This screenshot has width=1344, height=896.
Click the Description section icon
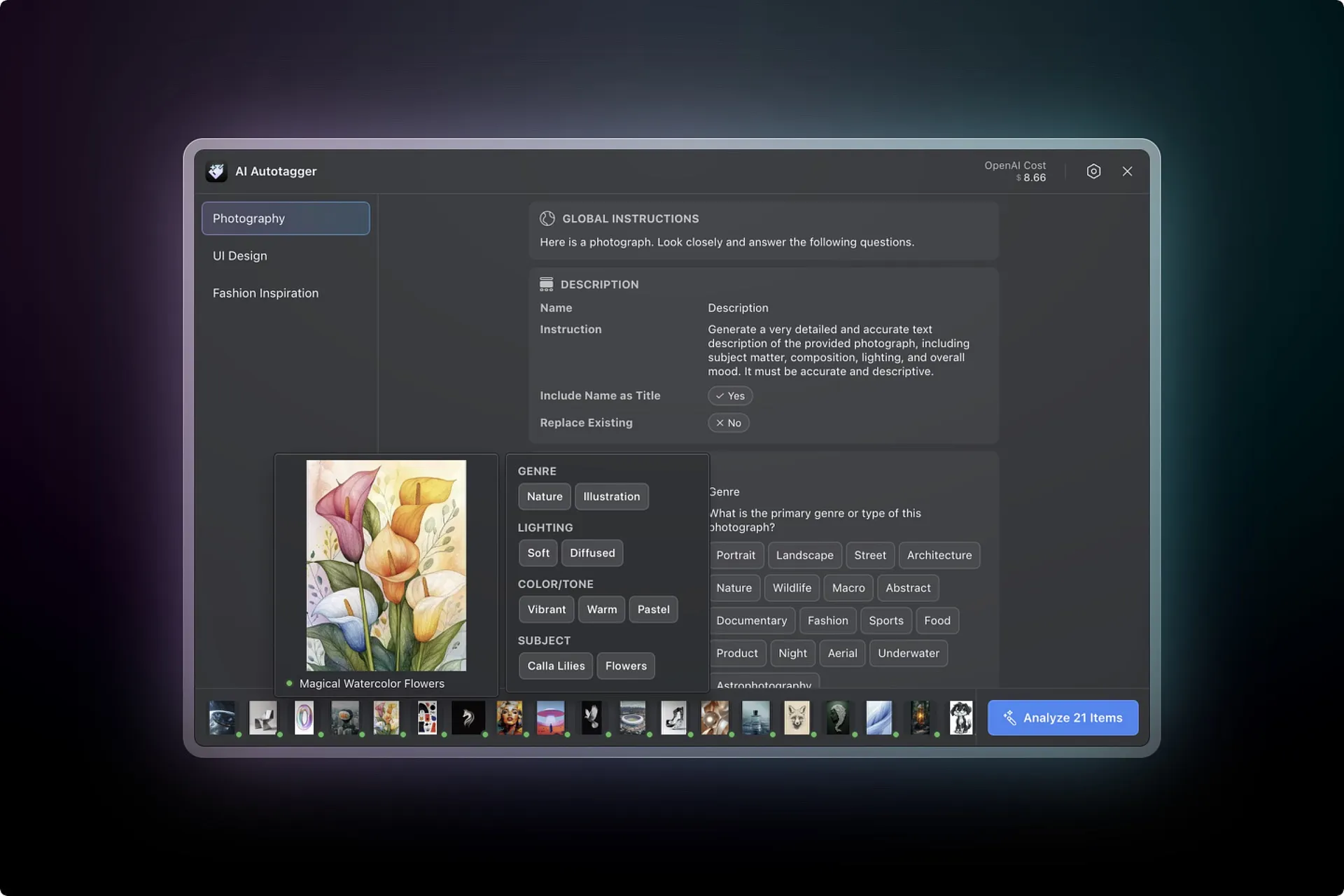click(546, 284)
